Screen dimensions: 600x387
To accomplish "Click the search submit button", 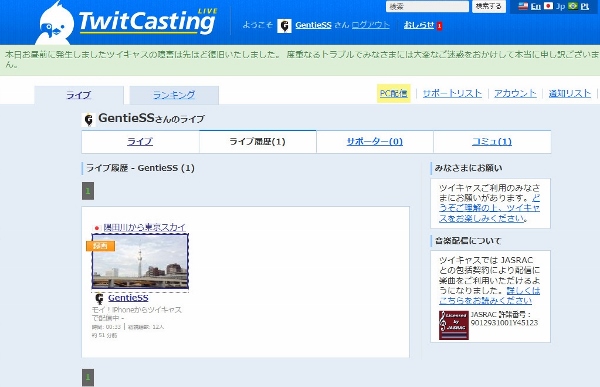I will coord(489,6).
